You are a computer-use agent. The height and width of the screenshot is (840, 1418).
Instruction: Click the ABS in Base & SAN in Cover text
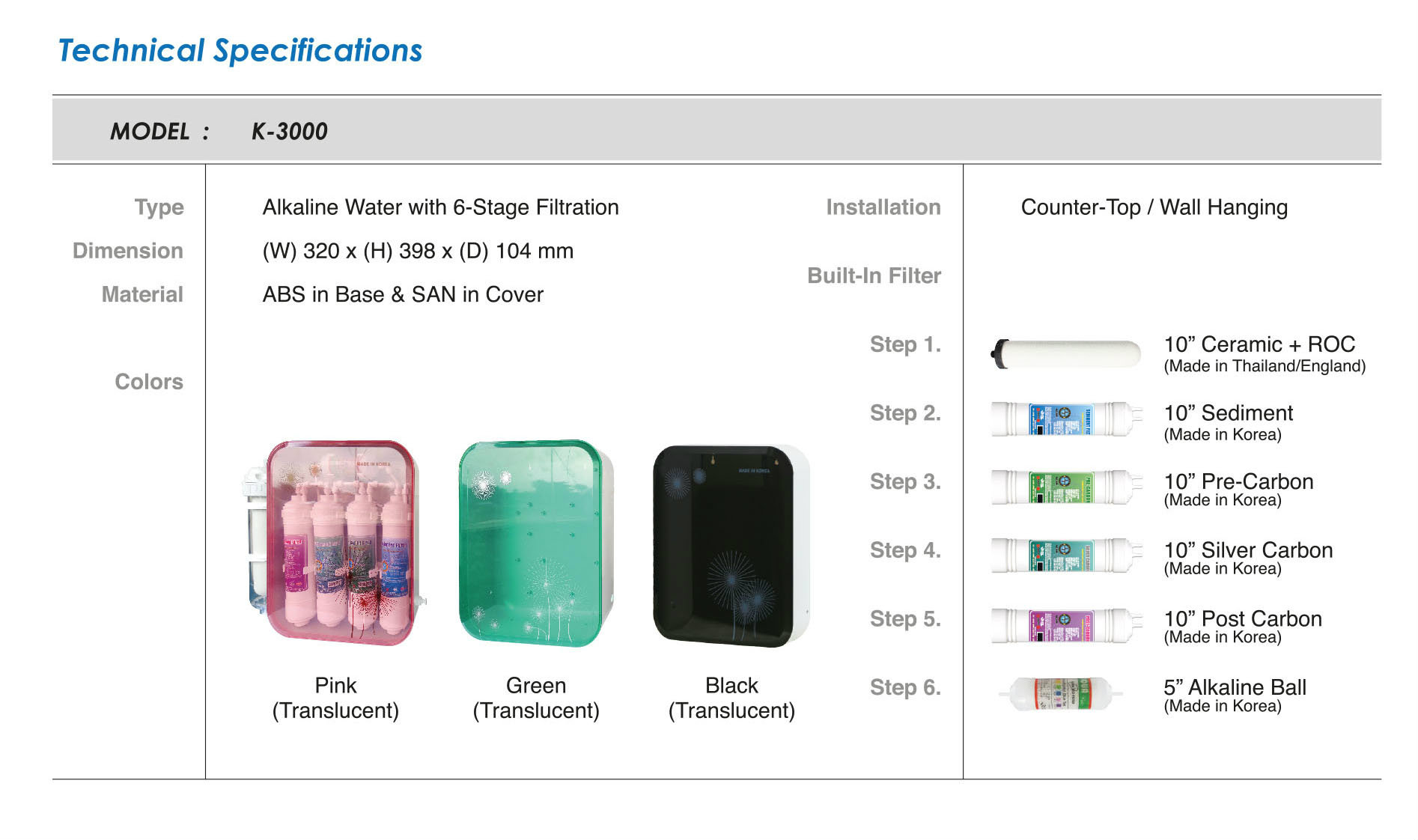[403, 294]
